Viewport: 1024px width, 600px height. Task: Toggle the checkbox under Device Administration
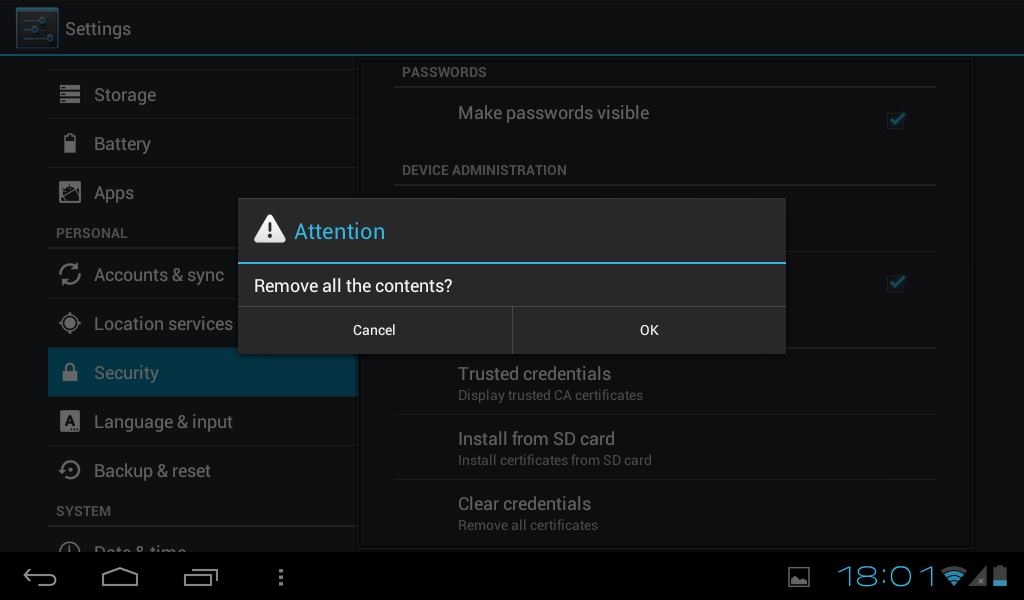896,283
